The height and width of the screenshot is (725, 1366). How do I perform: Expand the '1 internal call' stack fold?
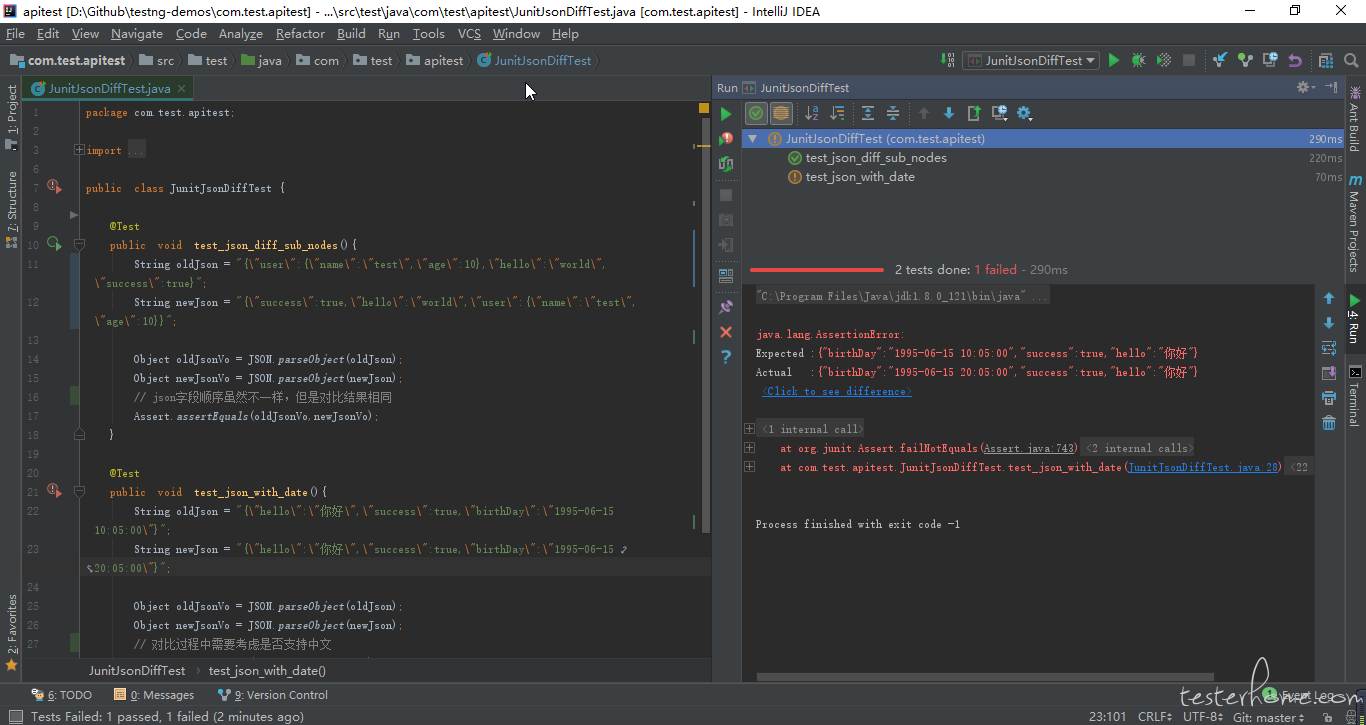tap(749, 429)
